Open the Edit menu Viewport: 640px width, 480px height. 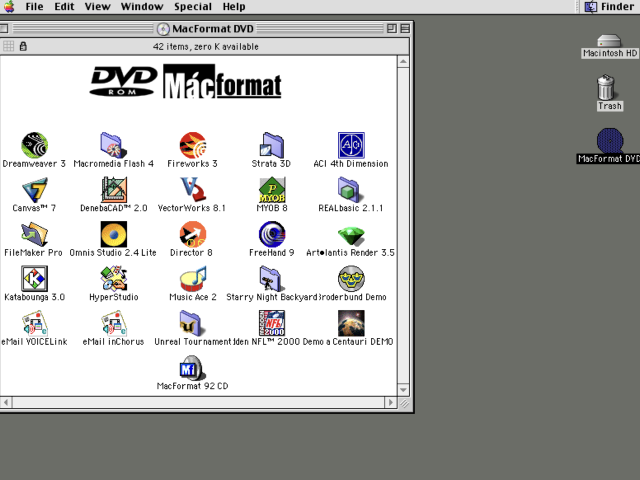point(64,7)
